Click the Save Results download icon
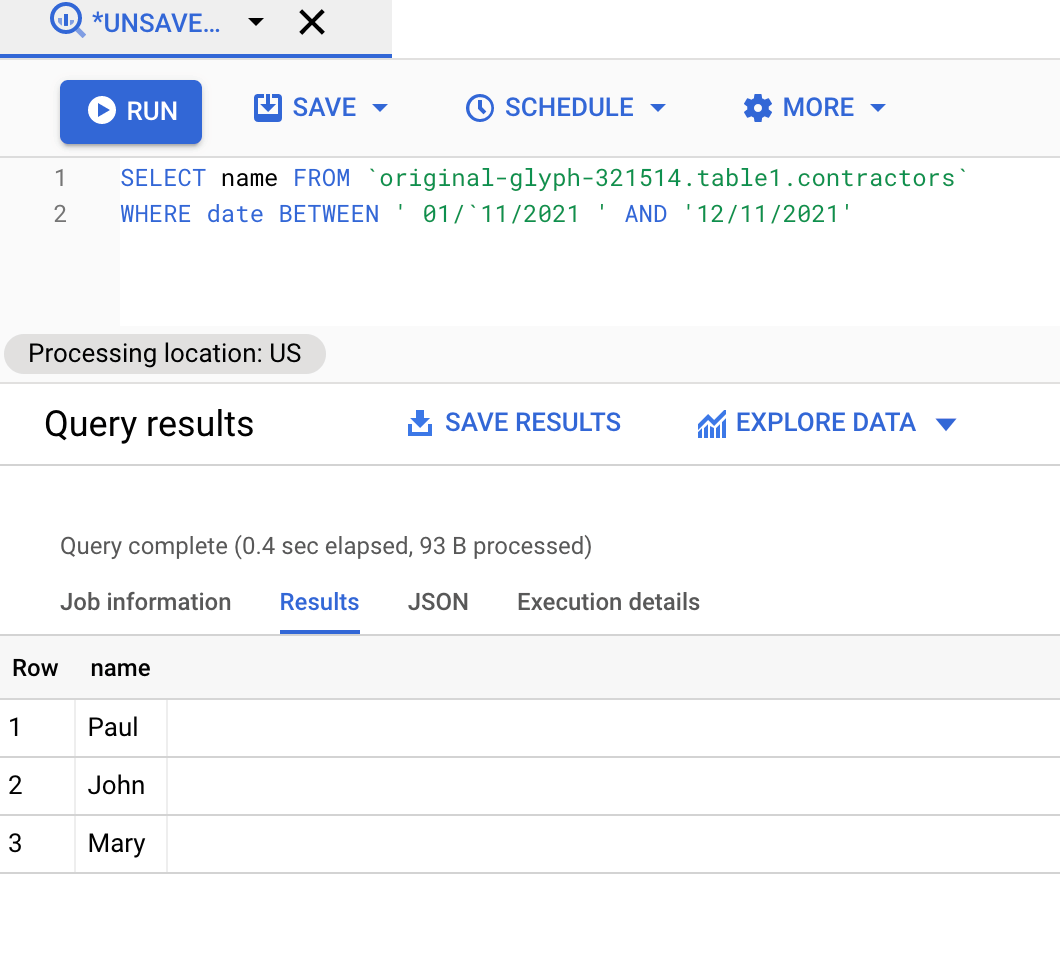Image resolution: width=1060 pixels, height=968 pixels. pos(419,422)
